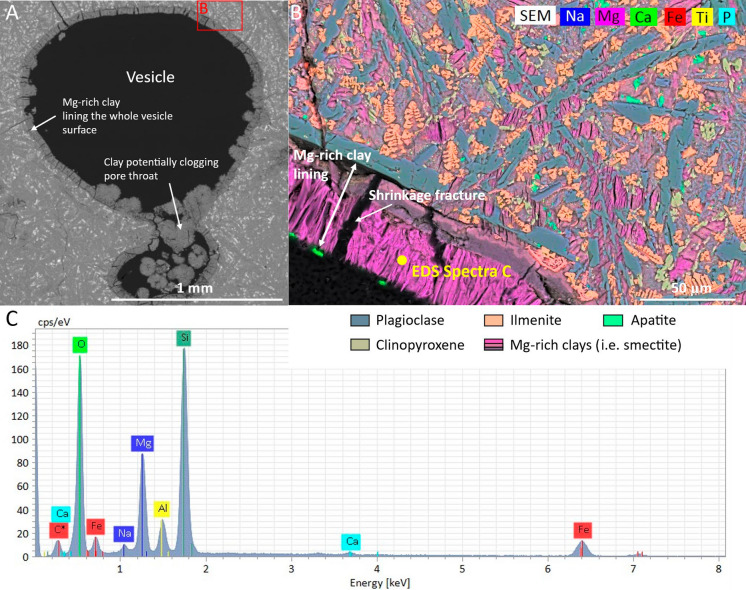746x590 pixels.
Task: Click the Si peak label in the spectrum
Action: 185,338
